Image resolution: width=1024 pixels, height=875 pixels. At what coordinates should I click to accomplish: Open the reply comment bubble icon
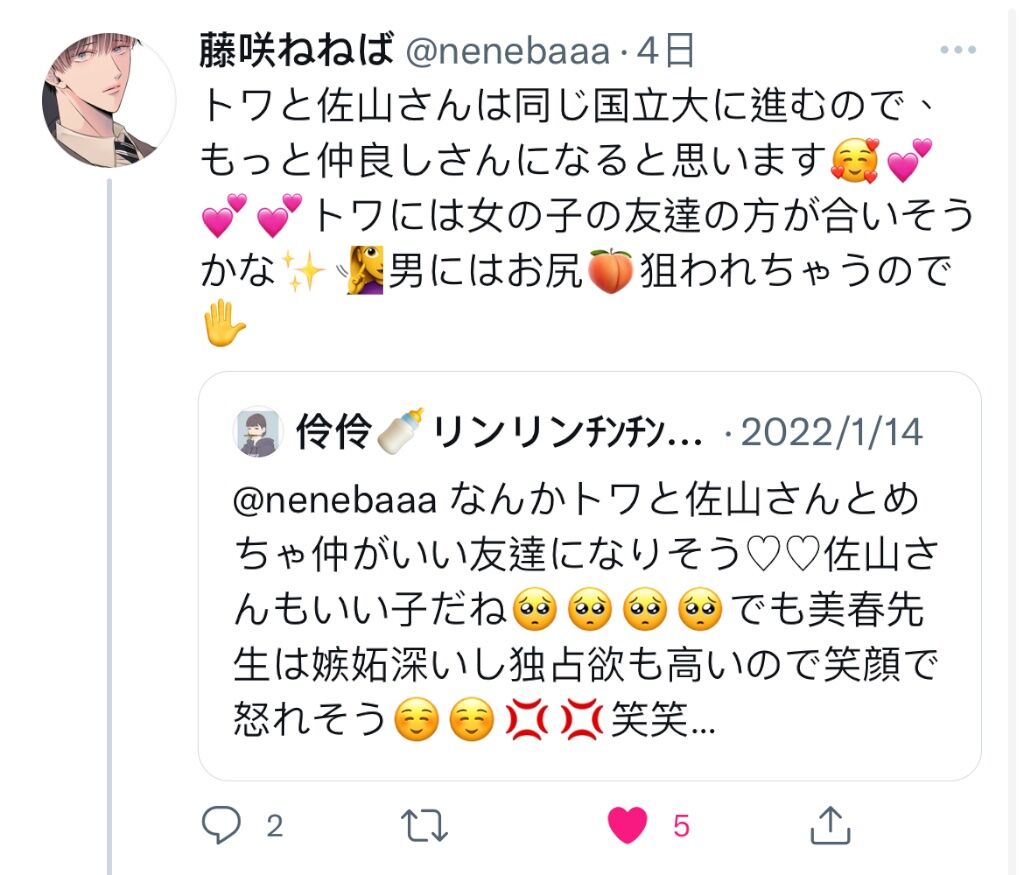(221, 825)
